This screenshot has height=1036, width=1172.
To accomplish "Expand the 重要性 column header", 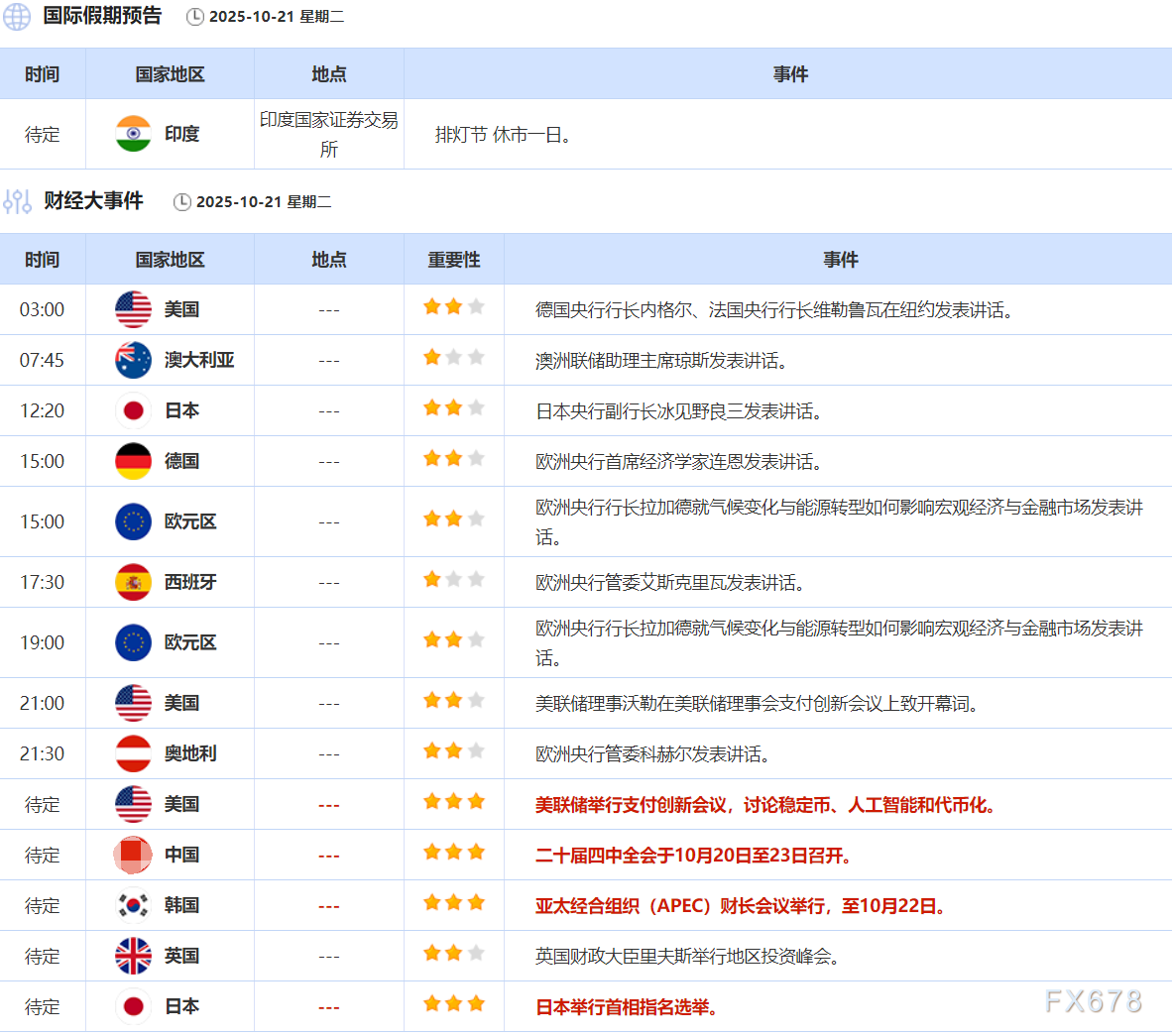I will tap(453, 259).
